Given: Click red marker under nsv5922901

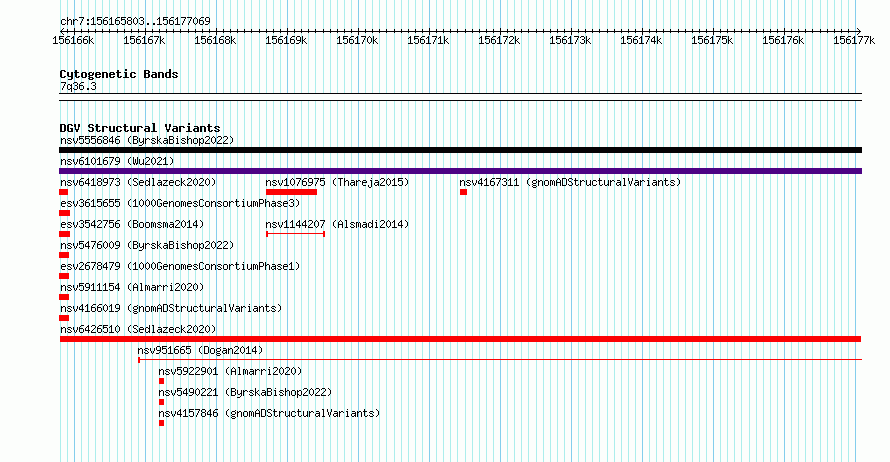Looking at the screenshot, I should click(x=162, y=381).
